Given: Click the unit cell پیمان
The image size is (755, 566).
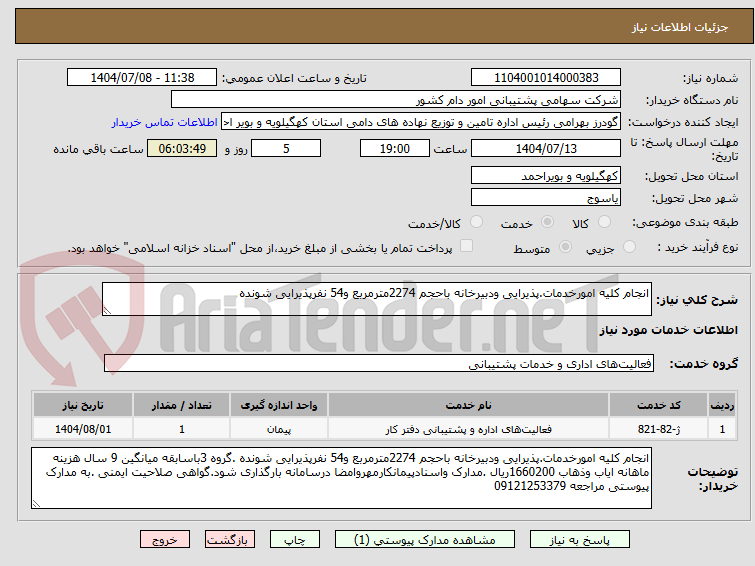Looking at the screenshot, I should (x=279, y=429).
